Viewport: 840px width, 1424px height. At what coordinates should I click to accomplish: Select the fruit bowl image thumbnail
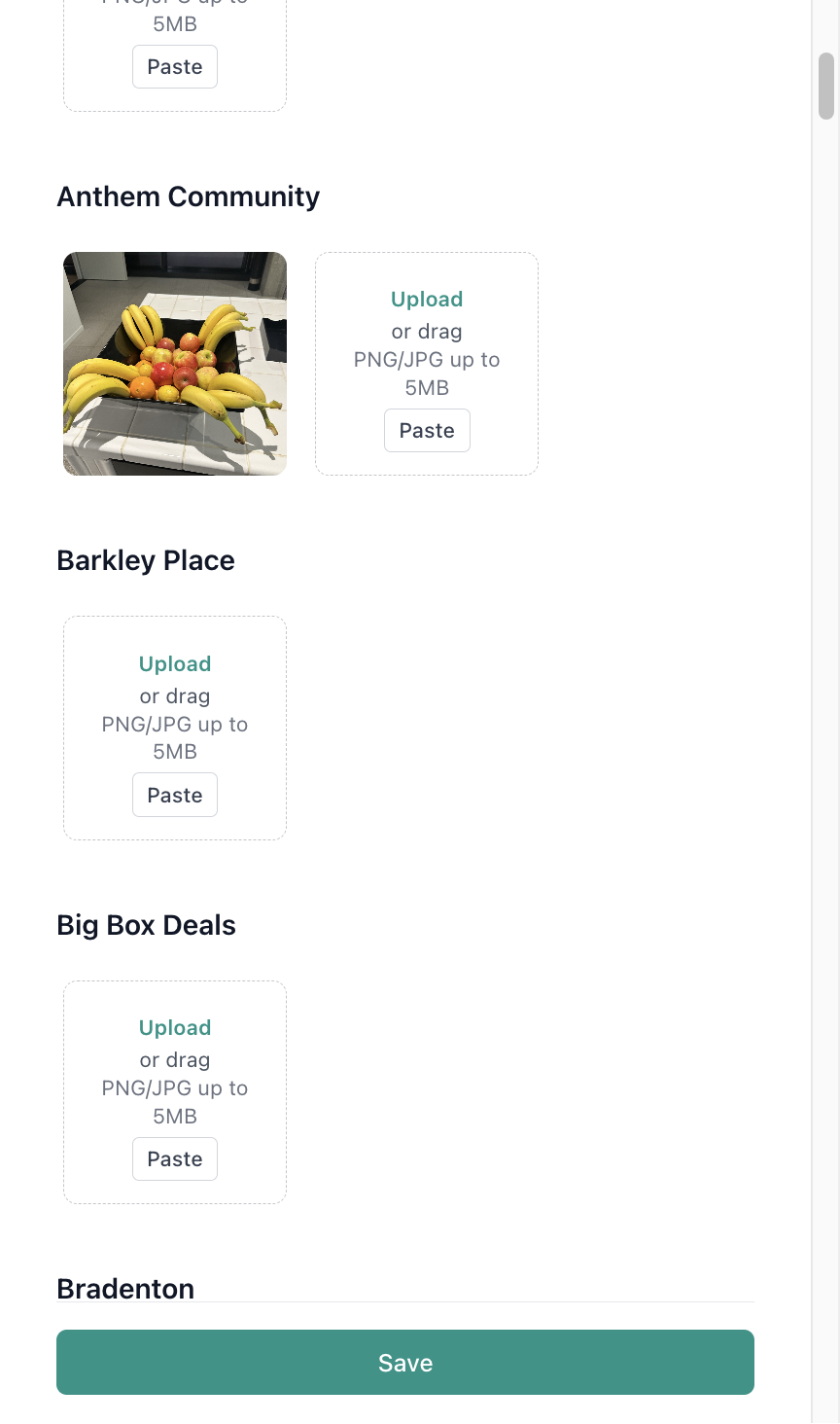174,364
